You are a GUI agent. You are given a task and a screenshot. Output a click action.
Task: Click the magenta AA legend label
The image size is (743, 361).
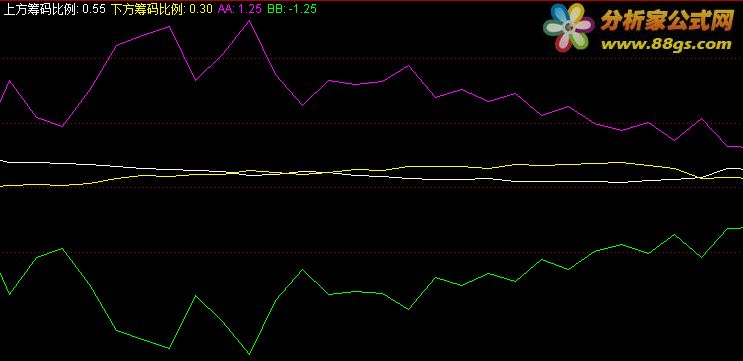coord(225,9)
